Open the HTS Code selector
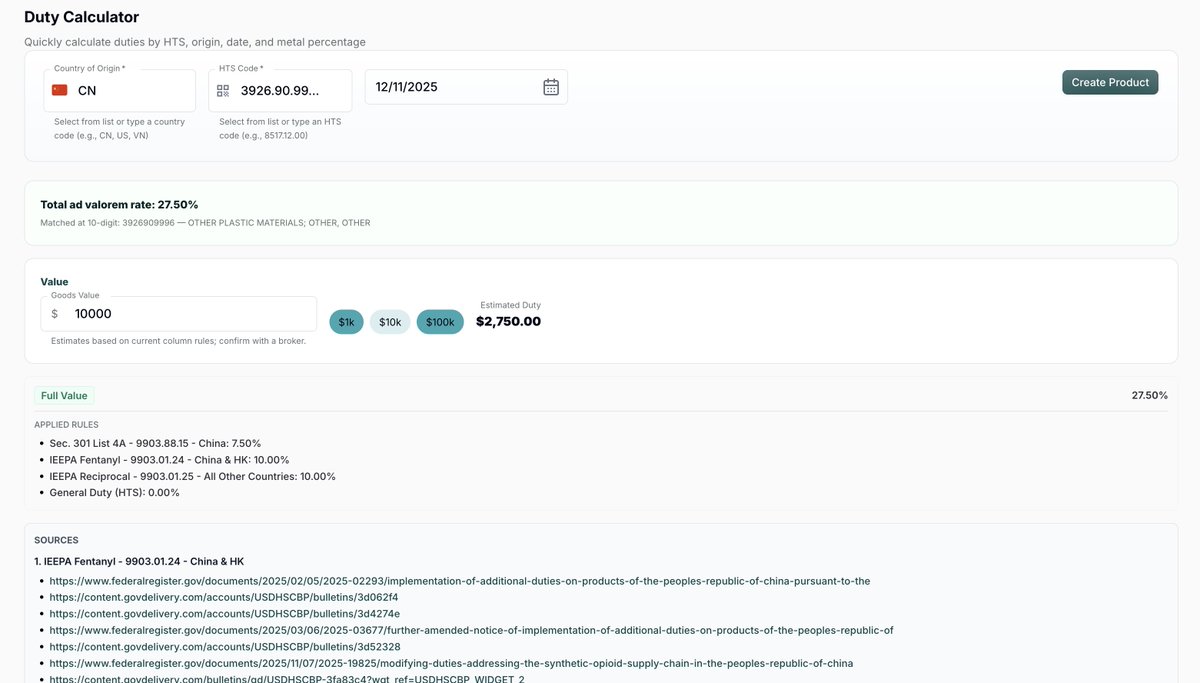 tap(285, 88)
